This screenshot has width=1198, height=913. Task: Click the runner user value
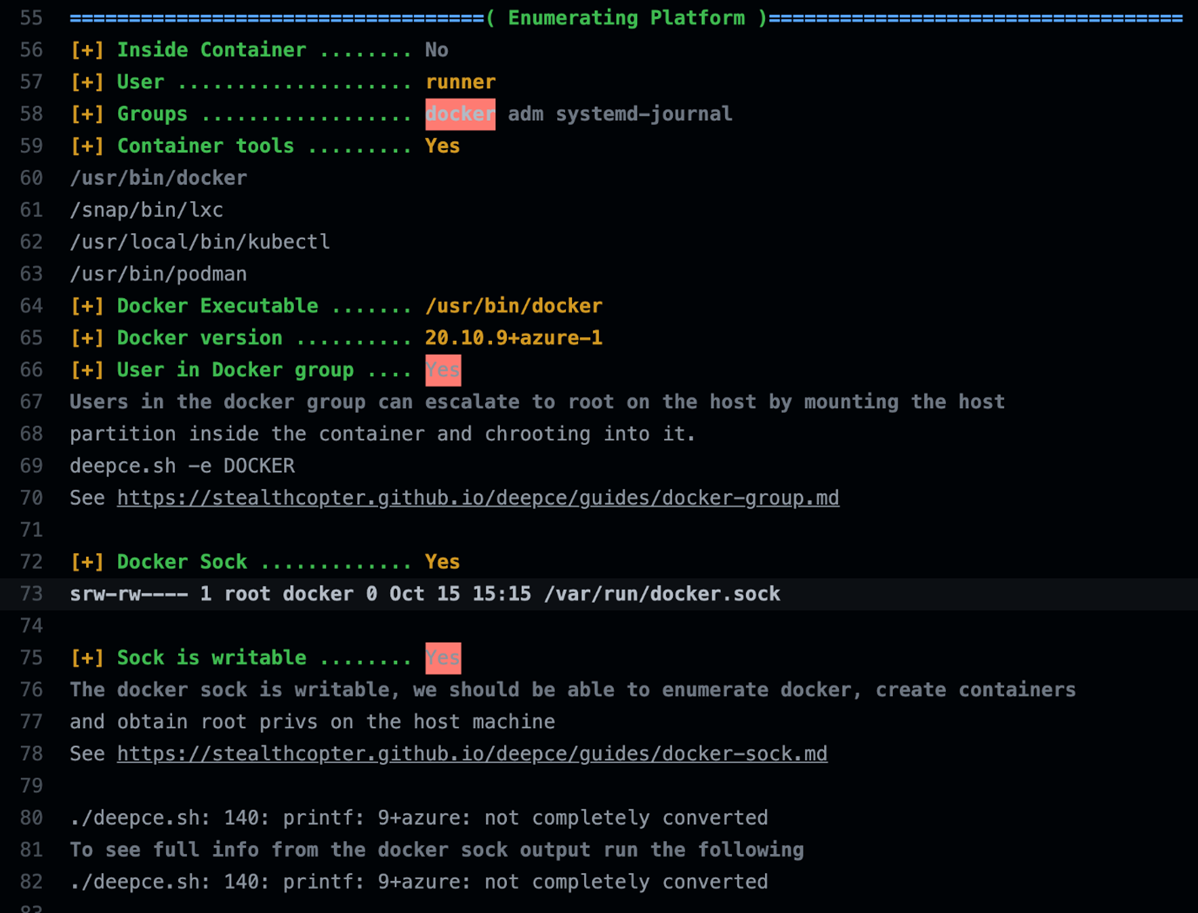click(x=460, y=82)
